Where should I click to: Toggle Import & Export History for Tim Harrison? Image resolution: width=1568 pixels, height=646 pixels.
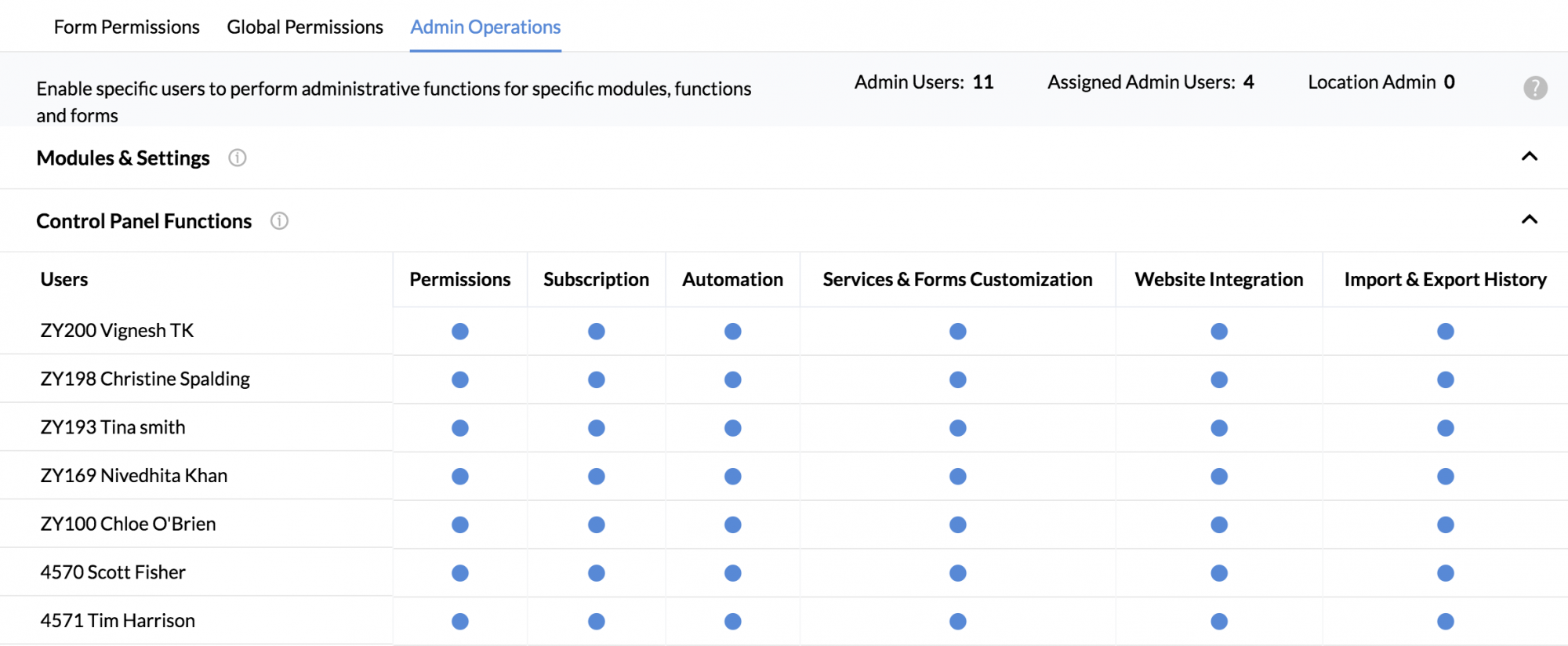click(1446, 622)
